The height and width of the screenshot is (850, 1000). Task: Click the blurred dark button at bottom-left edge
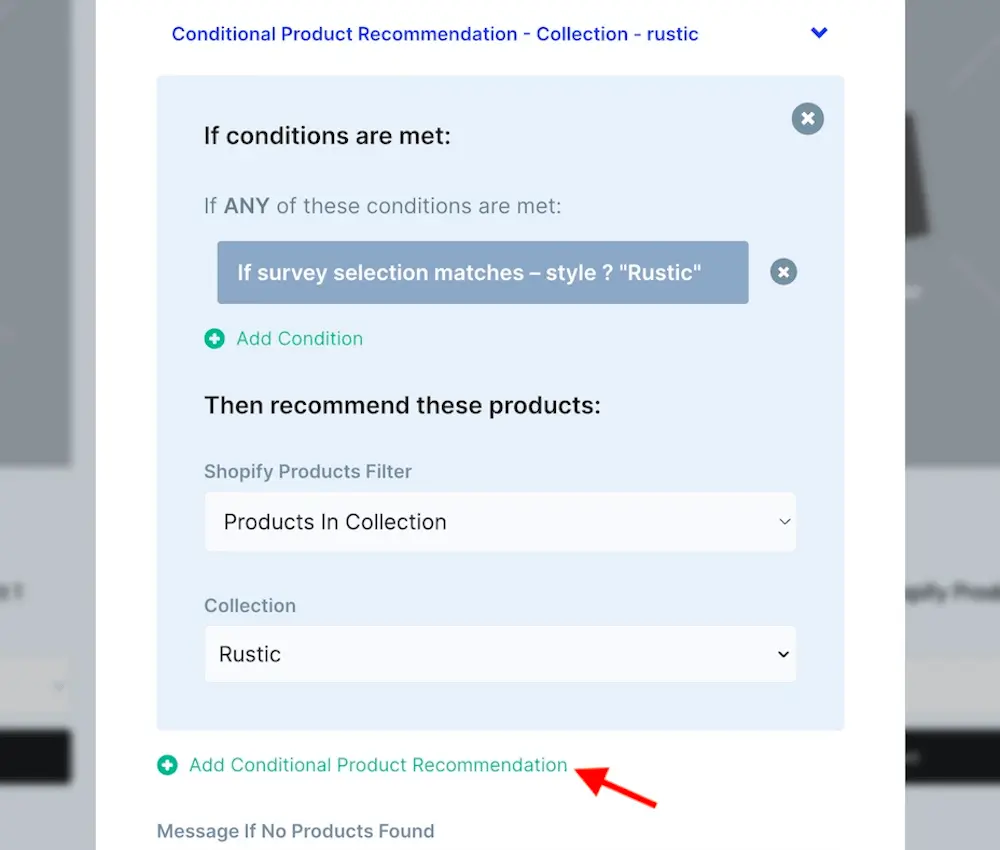tap(35, 757)
